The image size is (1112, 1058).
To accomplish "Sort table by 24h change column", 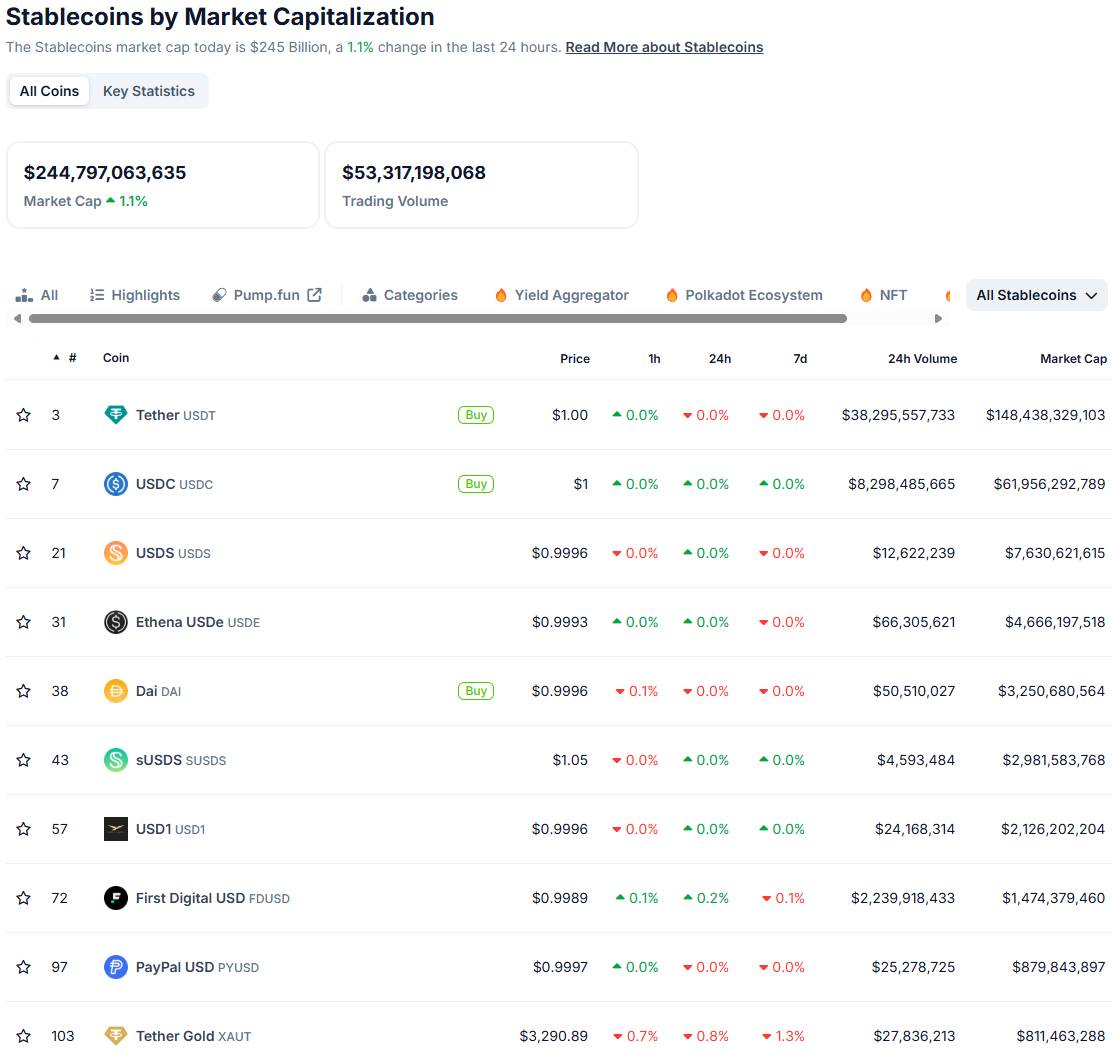I will (x=720, y=359).
